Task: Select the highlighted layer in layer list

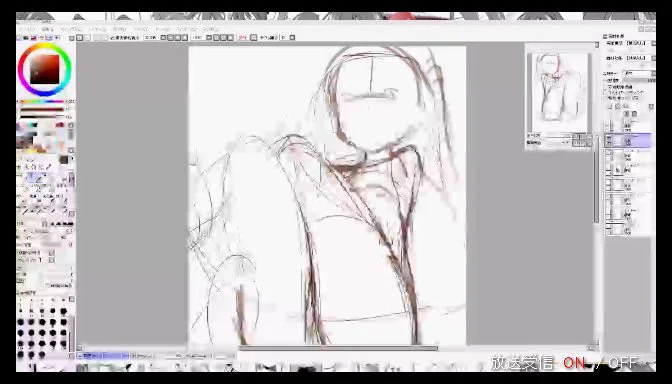Action: click(x=628, y=140)
